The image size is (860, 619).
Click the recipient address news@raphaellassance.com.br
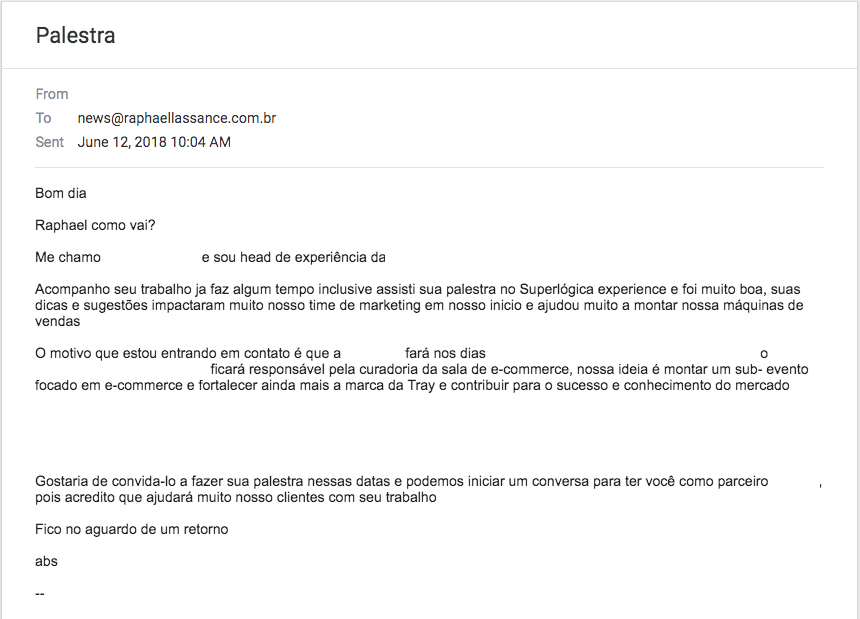tap(177, 118)
